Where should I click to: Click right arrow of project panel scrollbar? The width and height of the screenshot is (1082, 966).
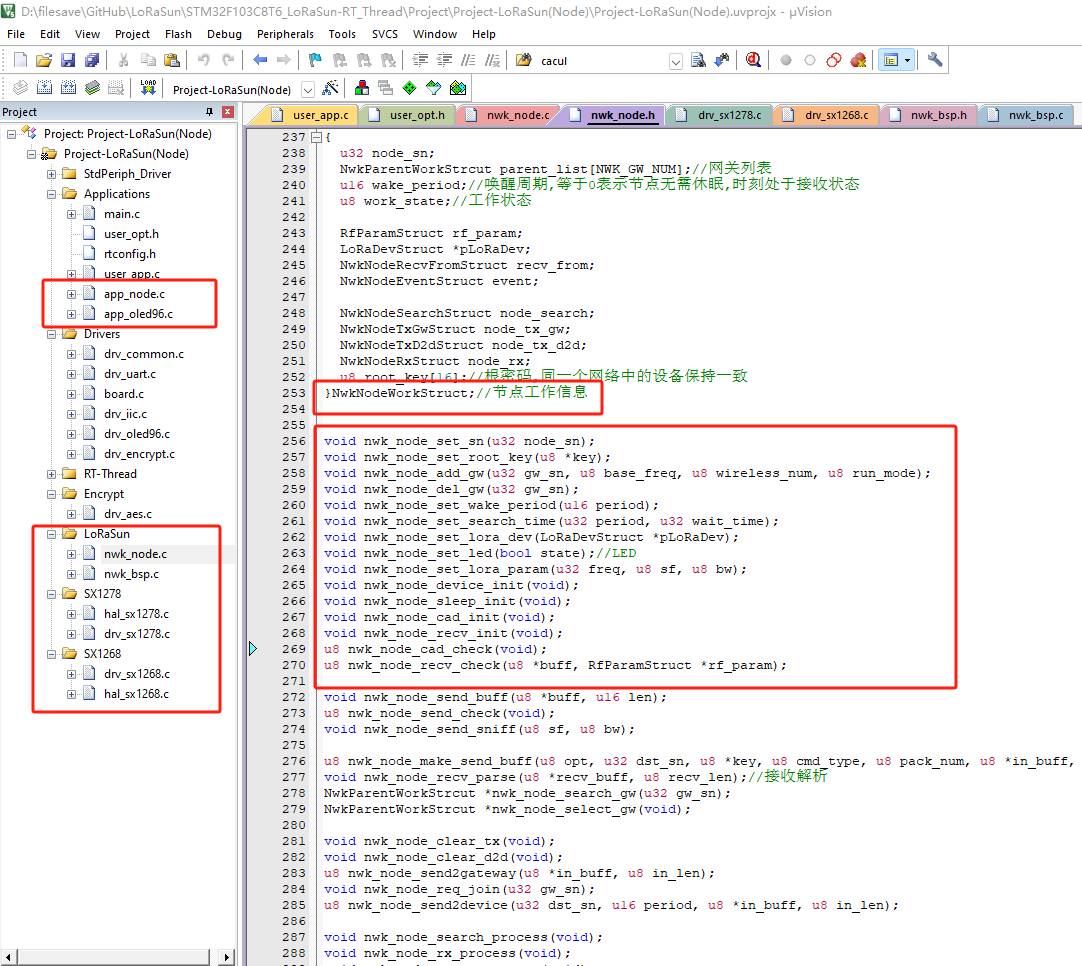coord(226,957)
